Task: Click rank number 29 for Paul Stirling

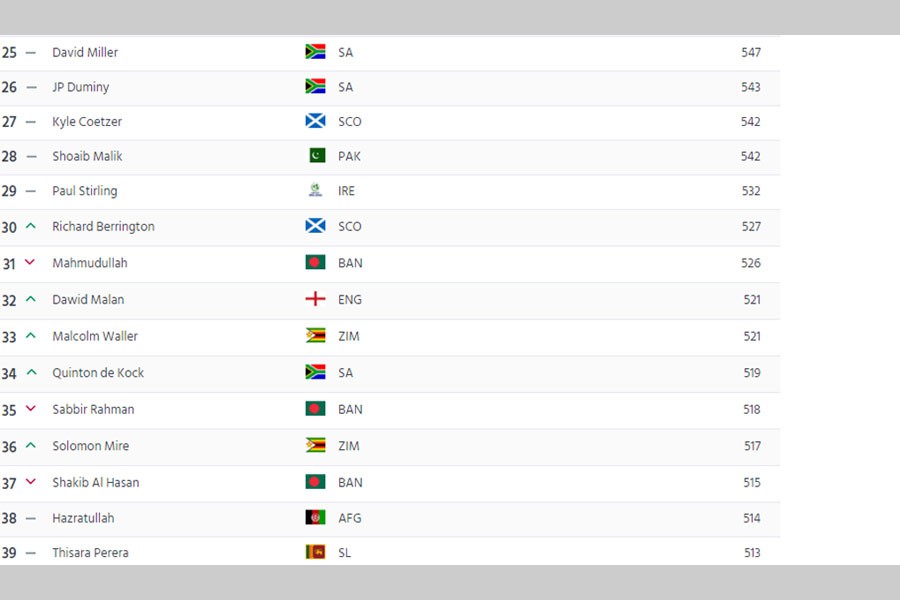Action: [x=9, y=191]
